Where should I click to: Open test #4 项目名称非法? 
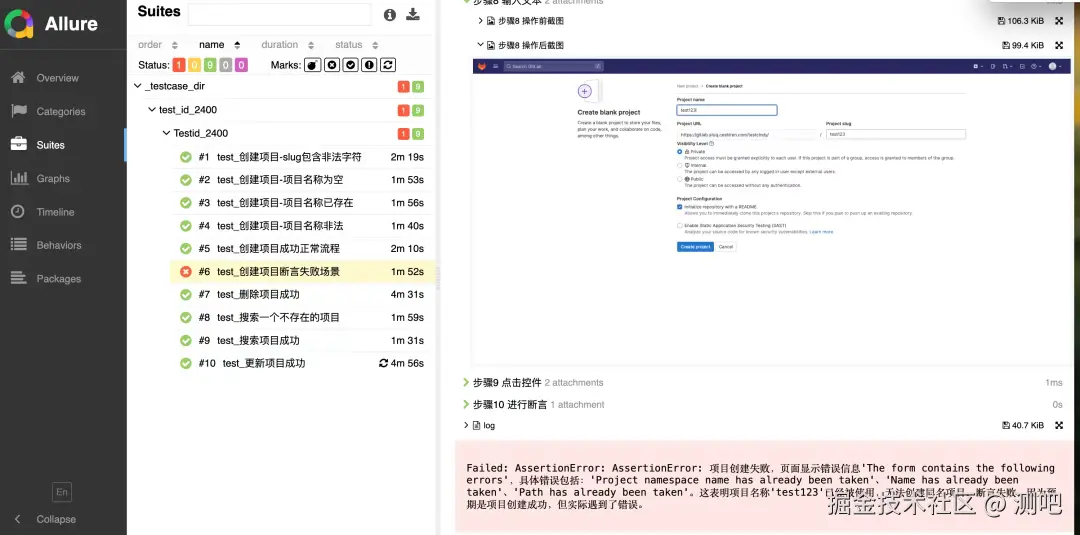point(303,226)
